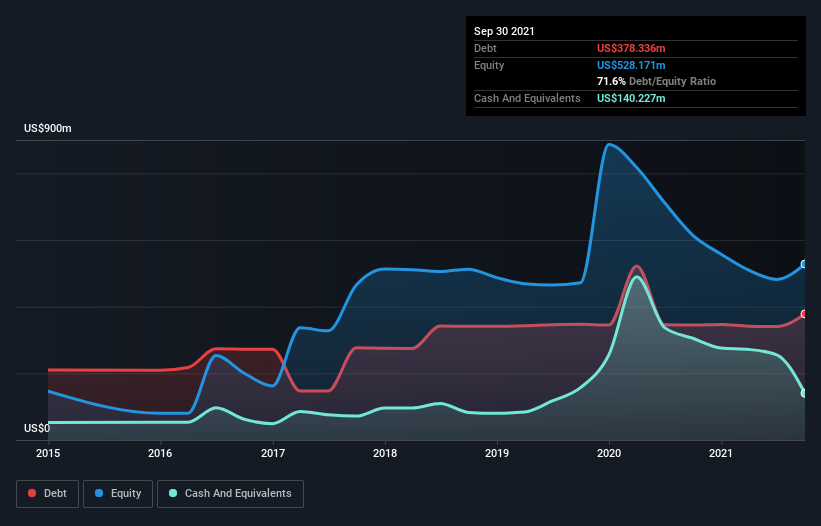Toggle the Cash And Equivalents legend button

click(230, 494)
